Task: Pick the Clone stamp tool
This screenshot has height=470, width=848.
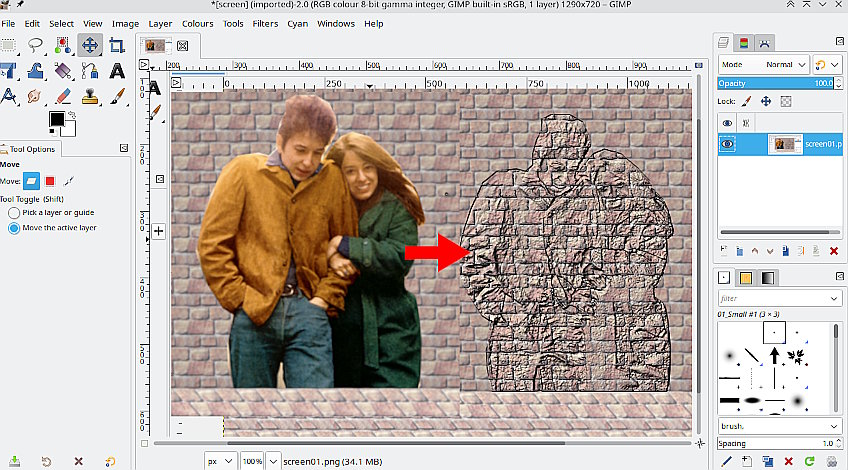Action: pyautogui.click(x=90, y=97)
